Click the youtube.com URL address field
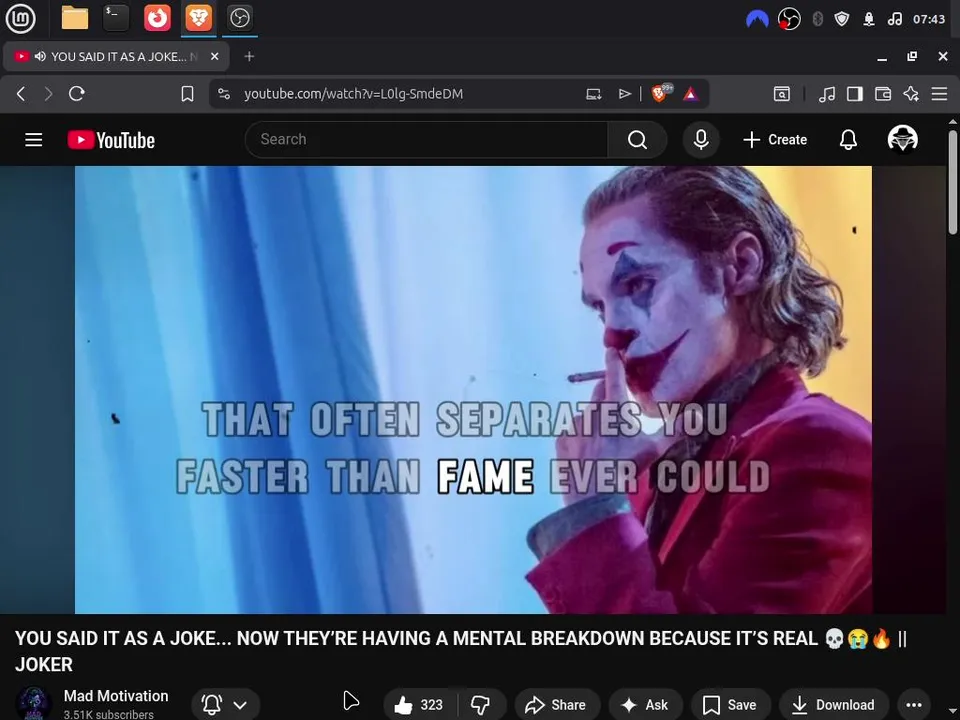960x720 pixels. 353,94
